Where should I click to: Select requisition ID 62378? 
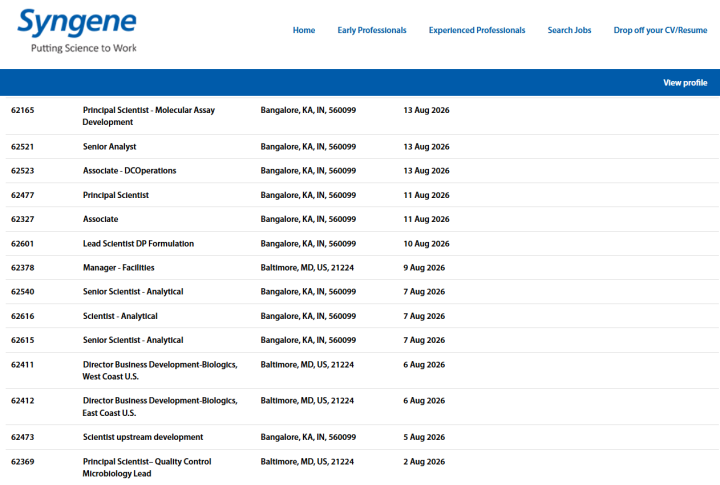coord(22,268)
